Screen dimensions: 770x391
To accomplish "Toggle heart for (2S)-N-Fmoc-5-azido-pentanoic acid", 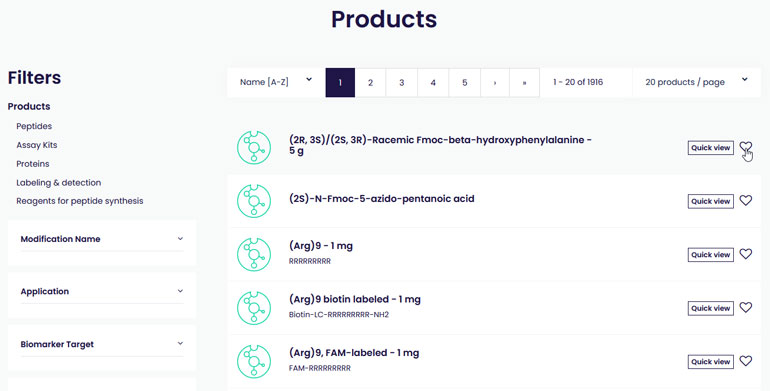I will [745, 200].
